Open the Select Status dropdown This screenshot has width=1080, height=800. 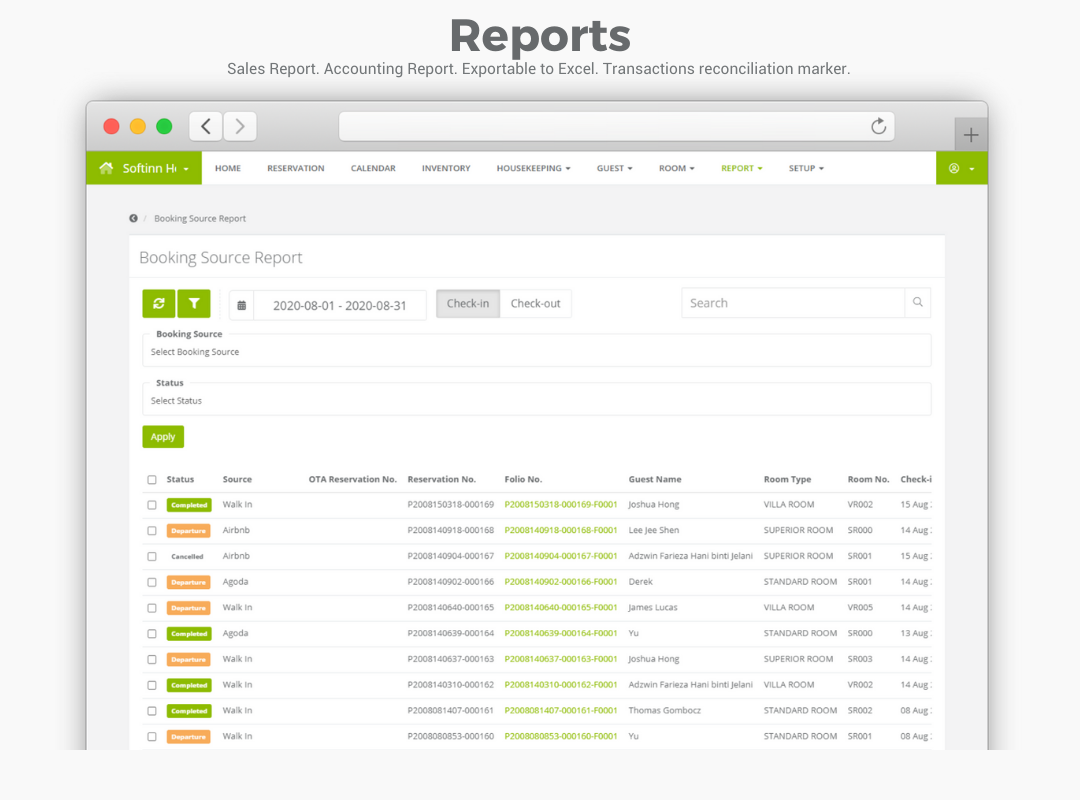pos(536,401)
